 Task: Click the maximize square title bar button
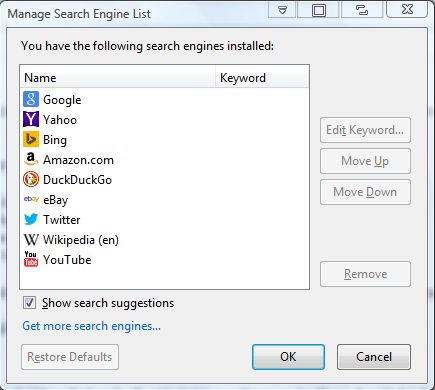point(318,10)
